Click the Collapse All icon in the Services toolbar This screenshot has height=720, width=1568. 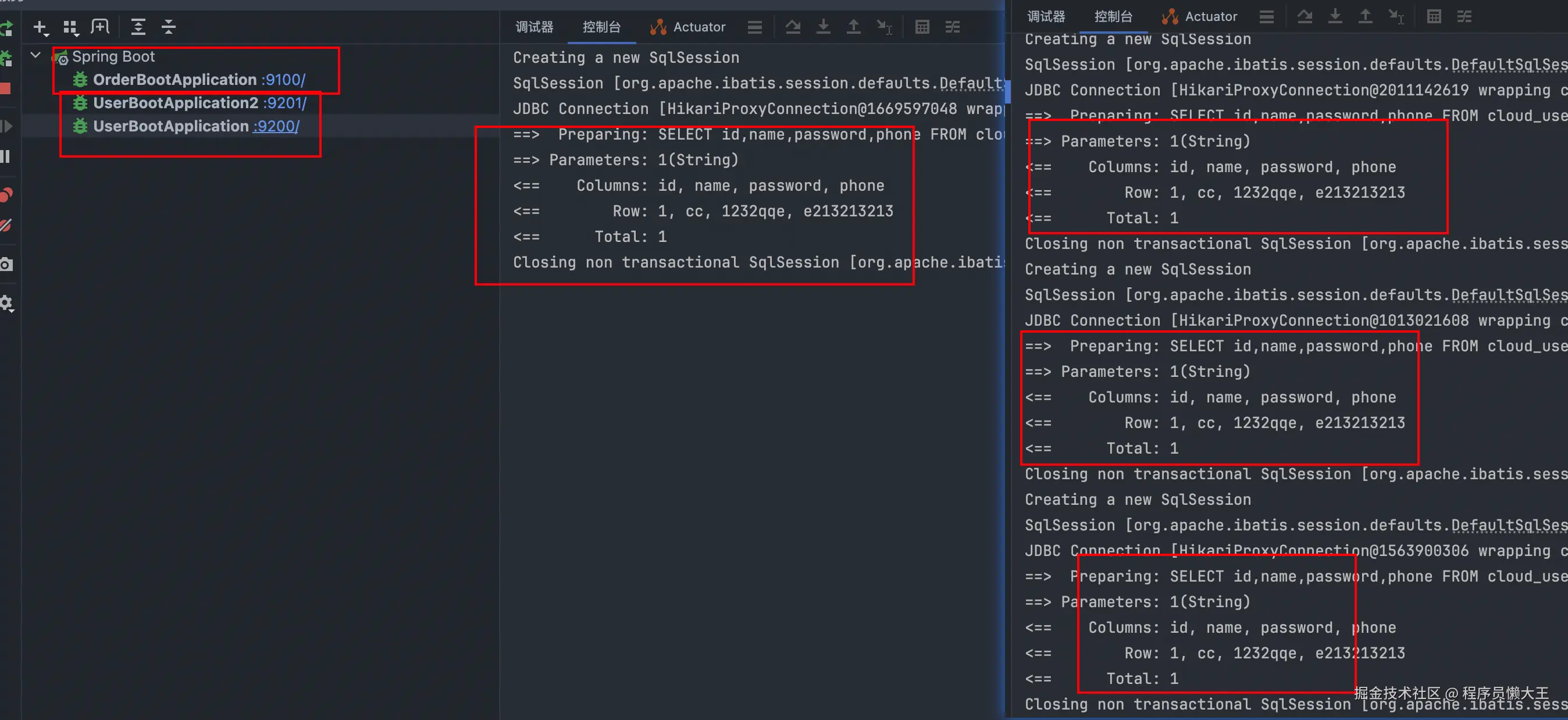coord(168,27)
